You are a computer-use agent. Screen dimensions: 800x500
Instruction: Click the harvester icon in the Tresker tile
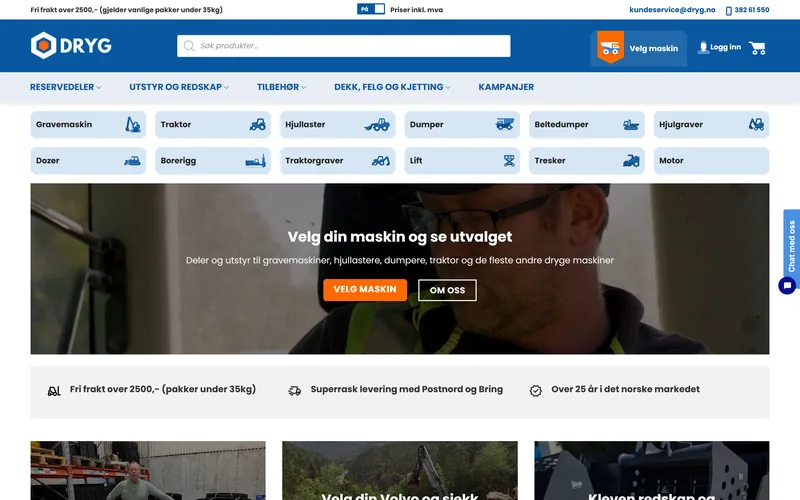click(x=631, y=161)
